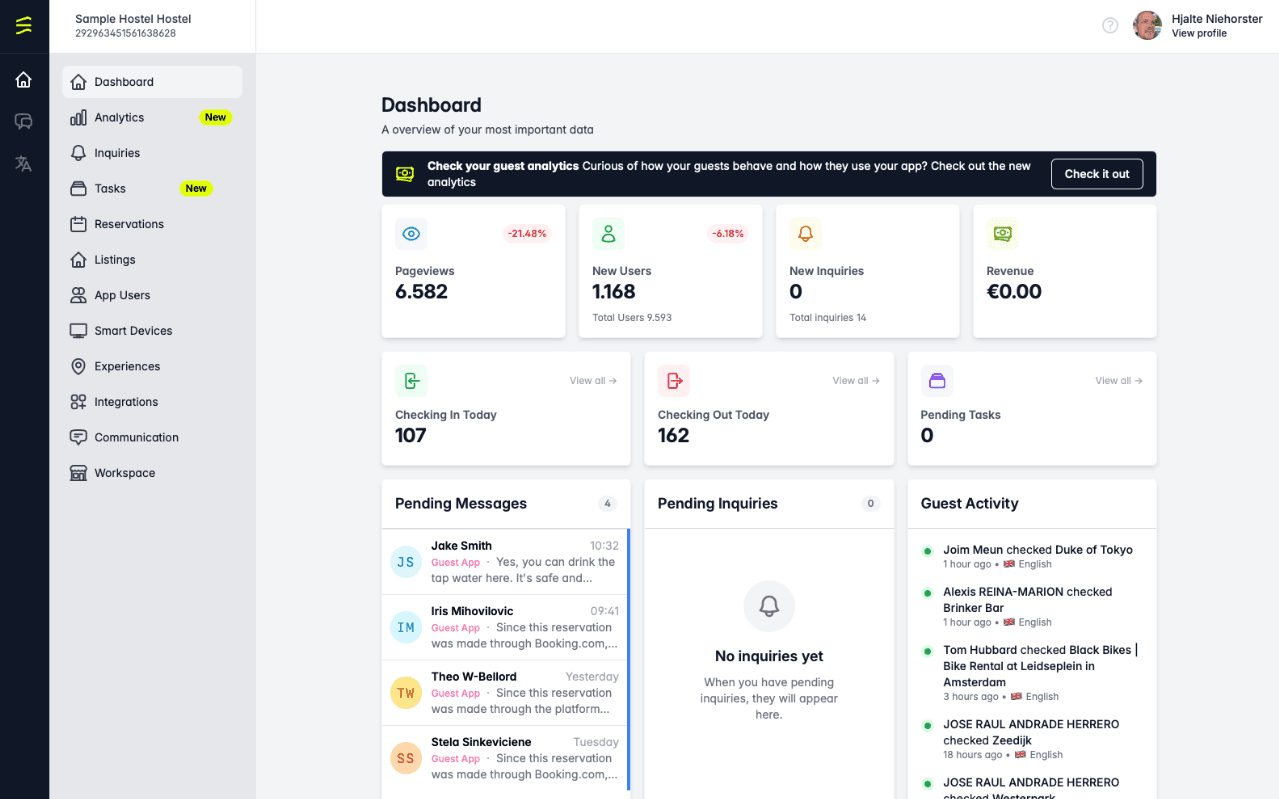Open Listings in the sidebar
Viewport: 1279px width, 799px height.
coord(152,259)
